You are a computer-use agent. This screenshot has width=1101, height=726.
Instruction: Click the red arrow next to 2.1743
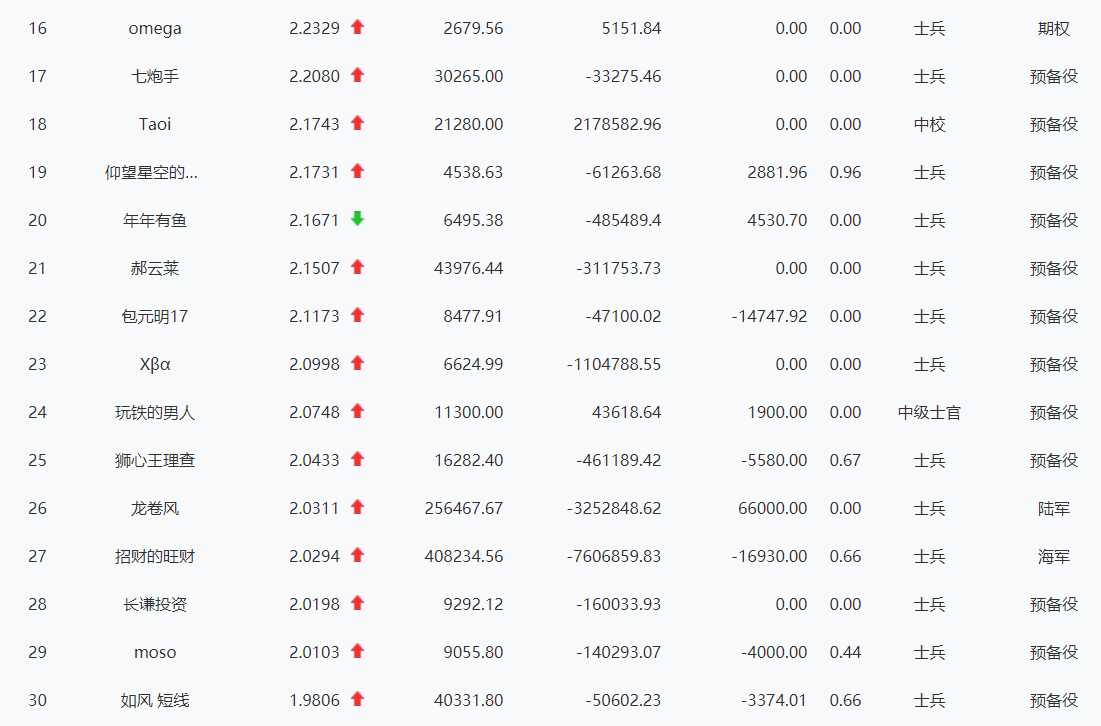(x=357, y=124)
